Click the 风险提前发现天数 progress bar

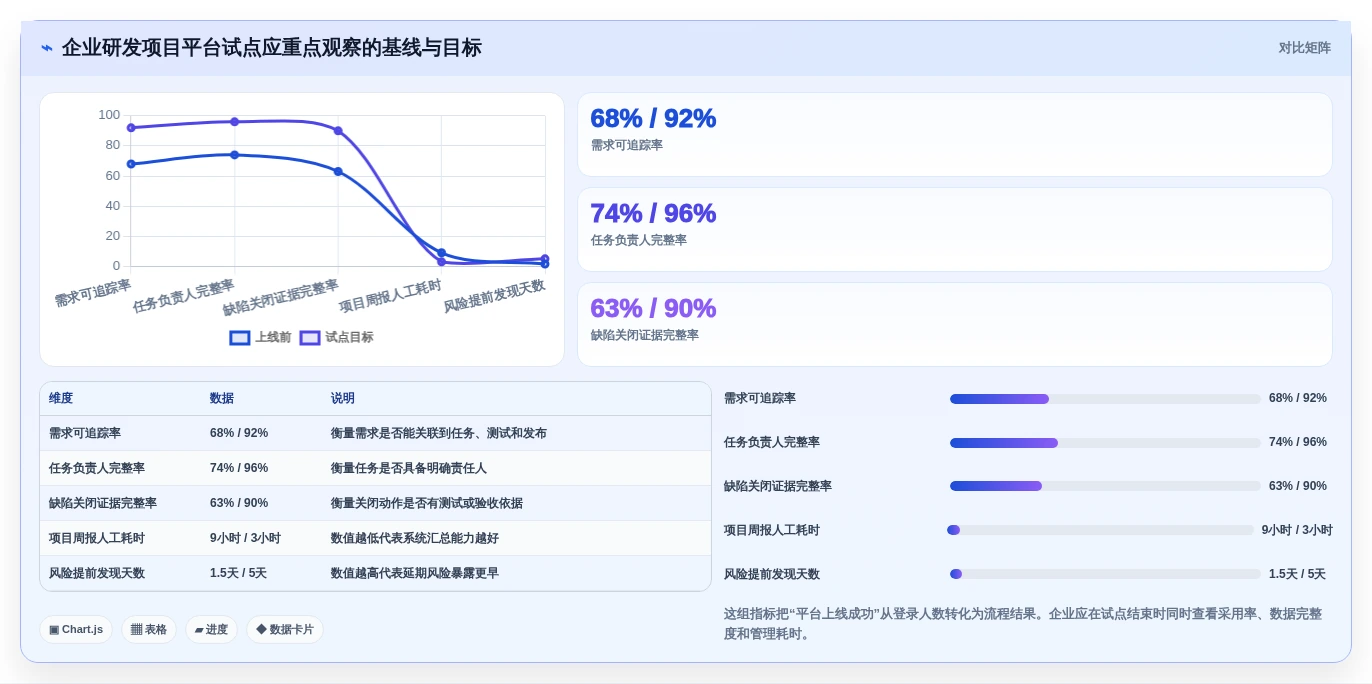[1105, 574]
